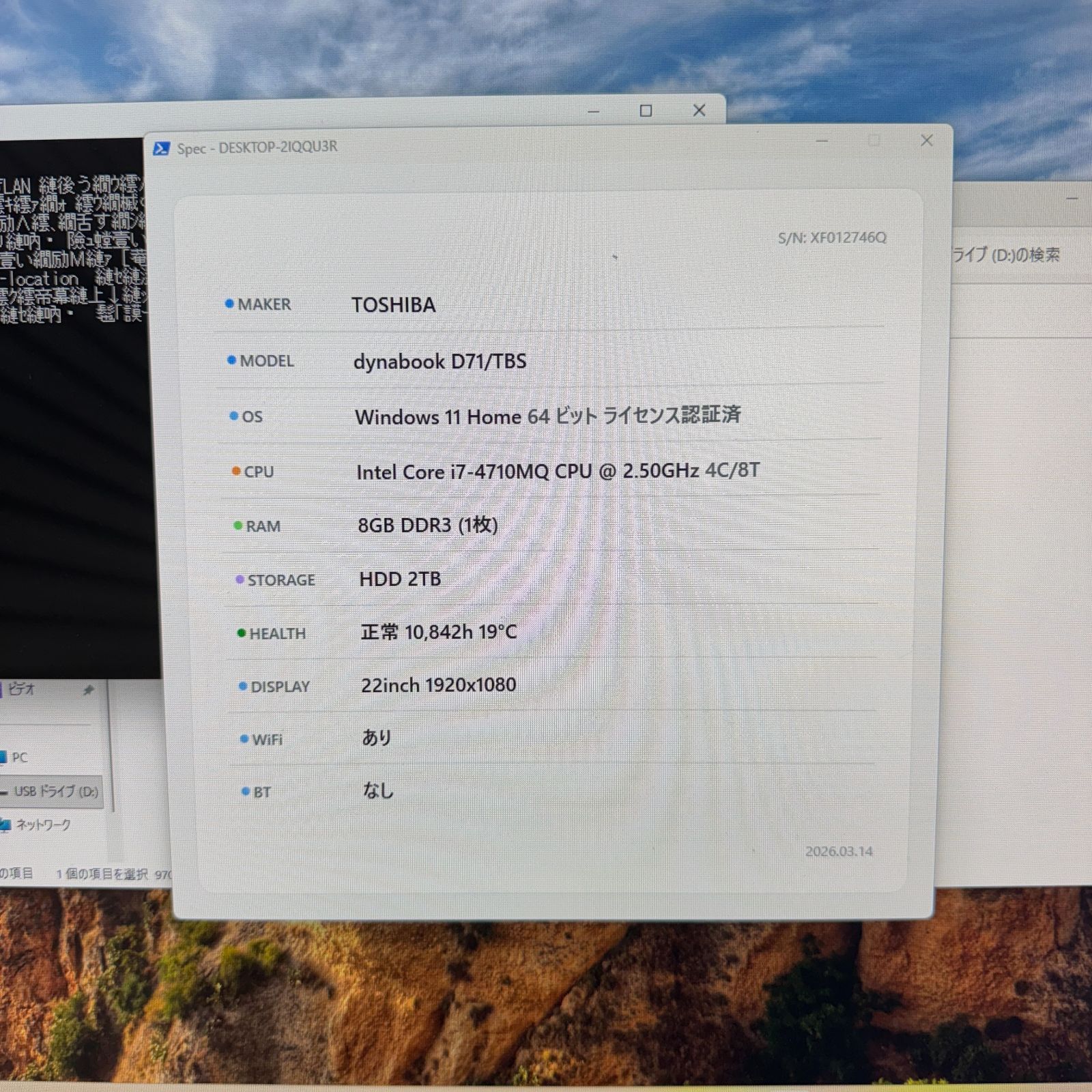Click HEALTH value 正常 10,842h 19°C
Image resolution: width=1092 pixels, height=1092 pixels.
[438, 632]
